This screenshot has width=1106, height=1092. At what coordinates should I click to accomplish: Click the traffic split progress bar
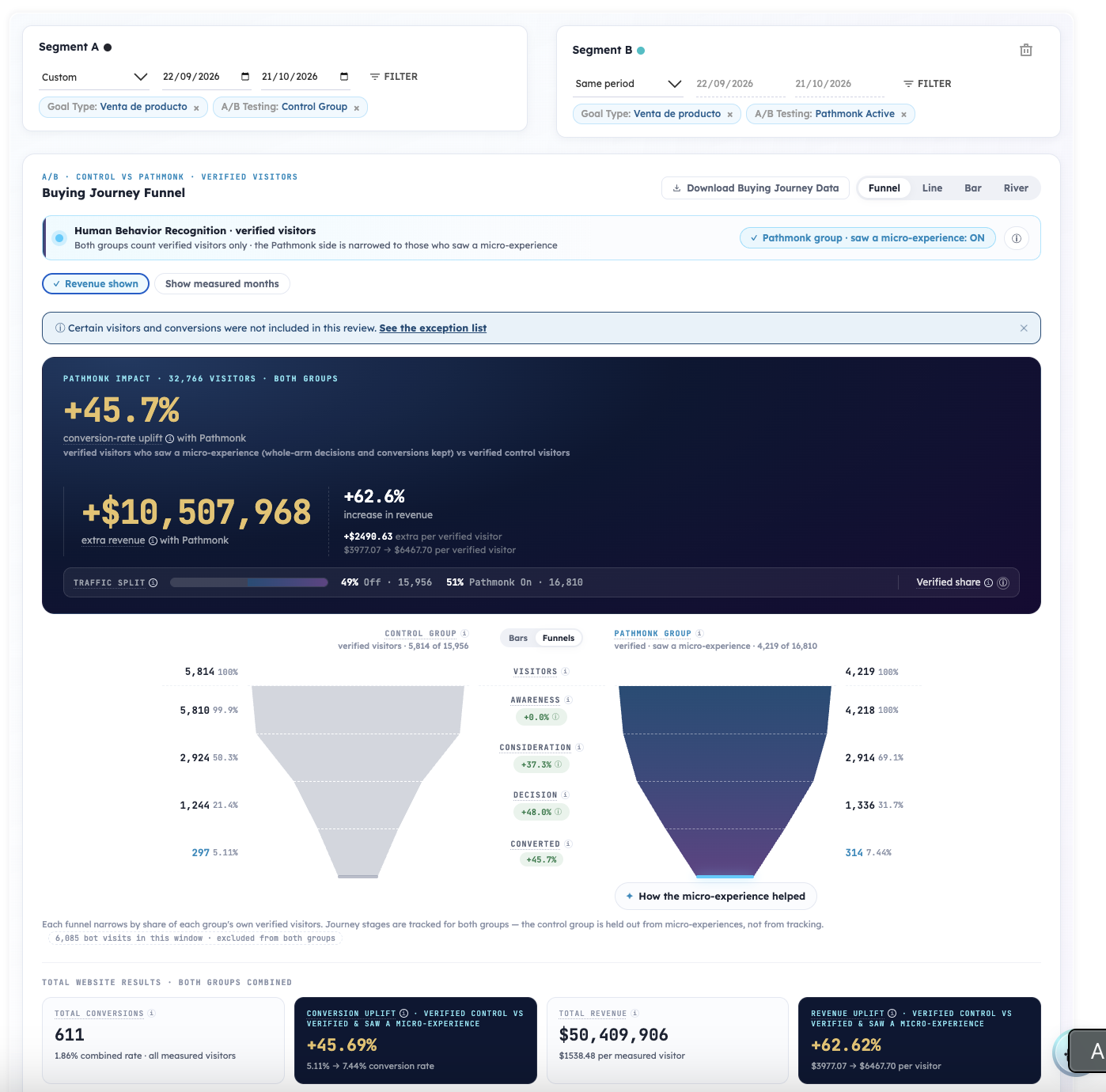(x=249, y=582)
